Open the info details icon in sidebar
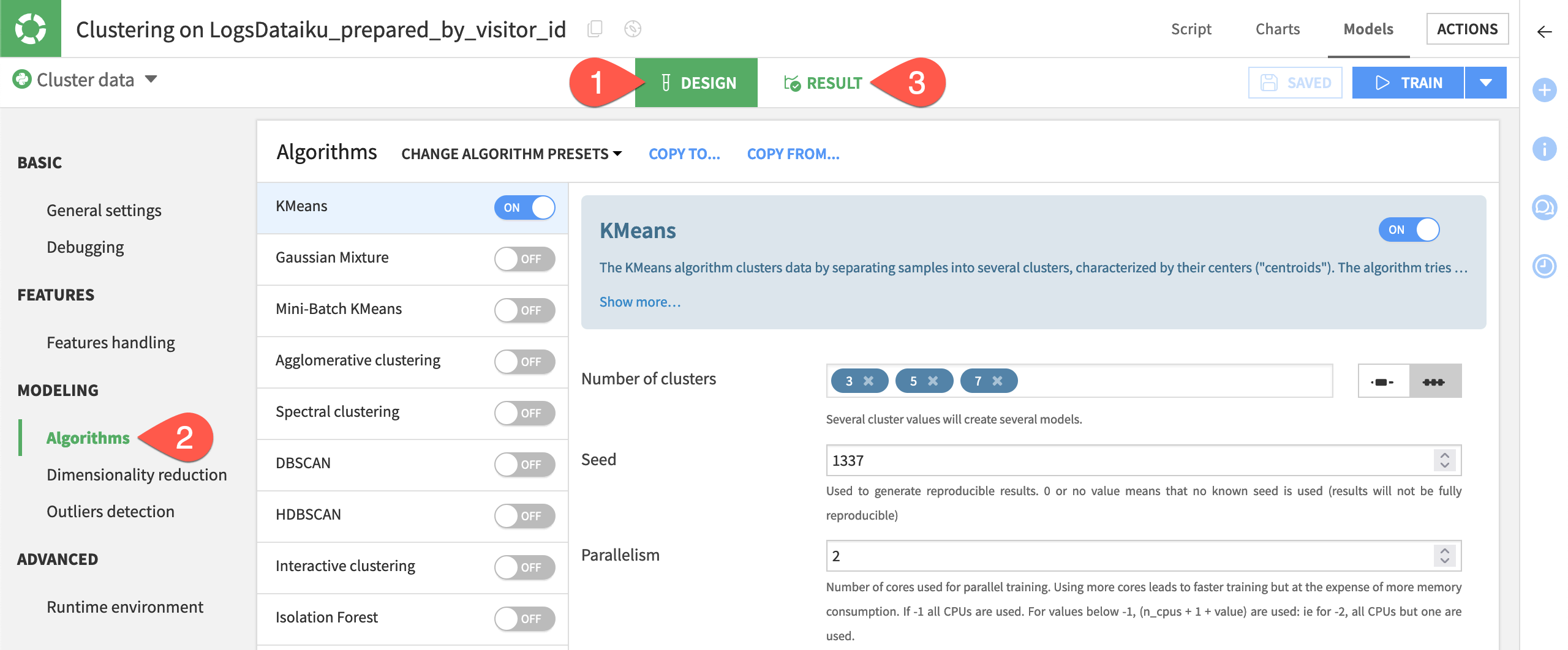The height and width of the screenshot is (650, 1568). pyautogui.click(x=1544, y=149)
